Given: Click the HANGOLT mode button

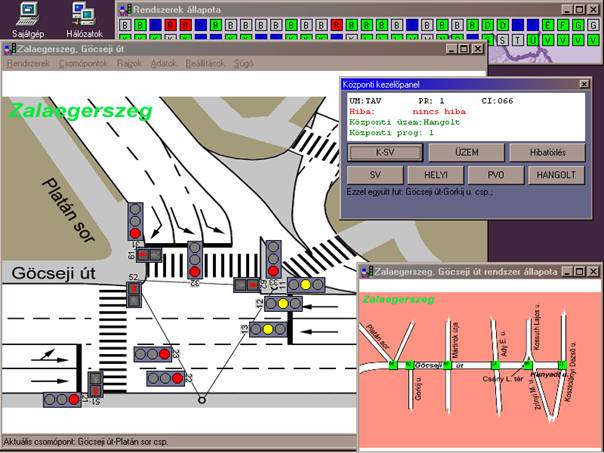Looking at the screenshot, I should [x=553, y=174].
